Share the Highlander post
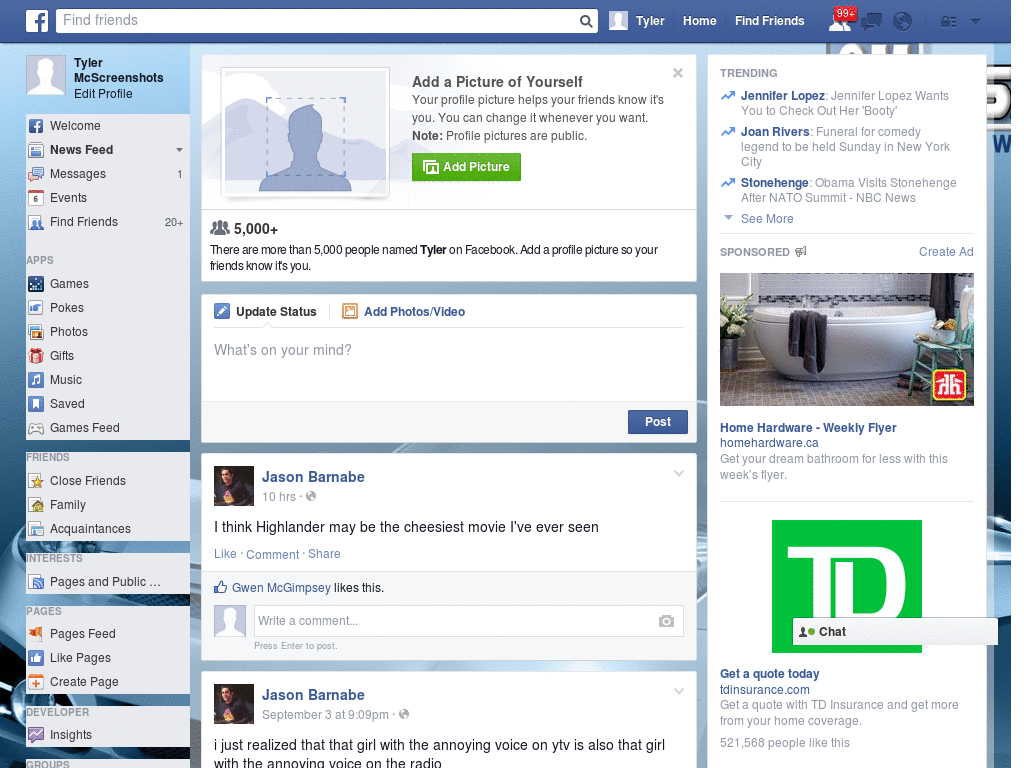This screenshot has width=1024, height=768. (x=324, y=554)
